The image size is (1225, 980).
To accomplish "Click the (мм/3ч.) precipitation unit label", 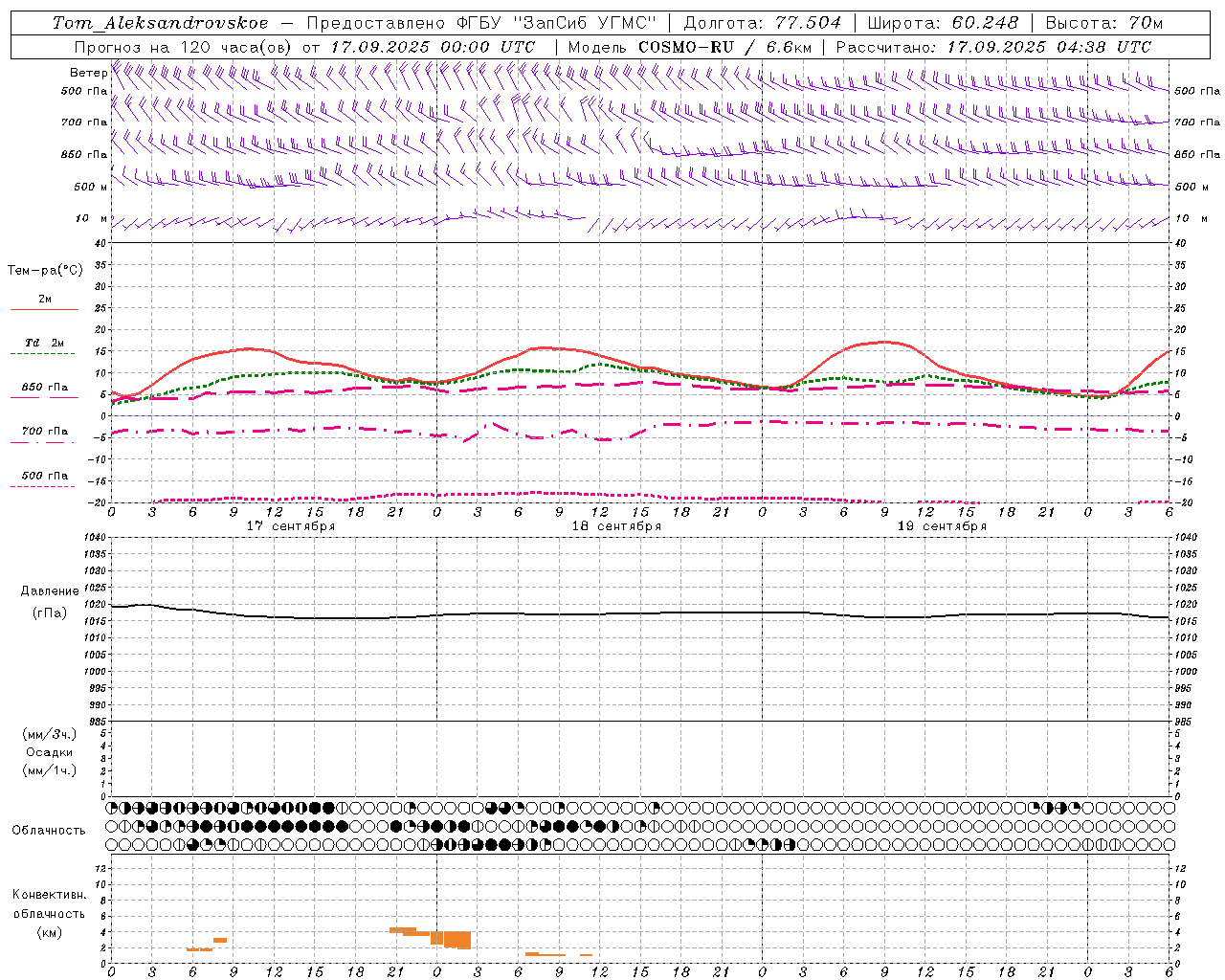I will (x=50, y=734).
